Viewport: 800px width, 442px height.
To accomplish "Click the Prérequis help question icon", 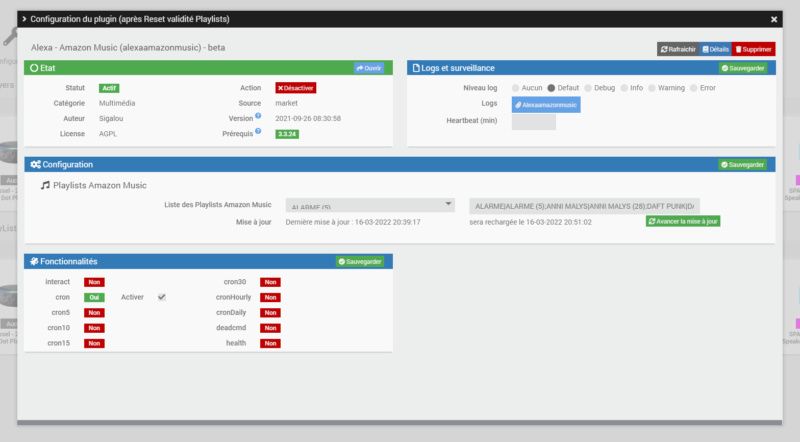I will (x=258, y=131).
